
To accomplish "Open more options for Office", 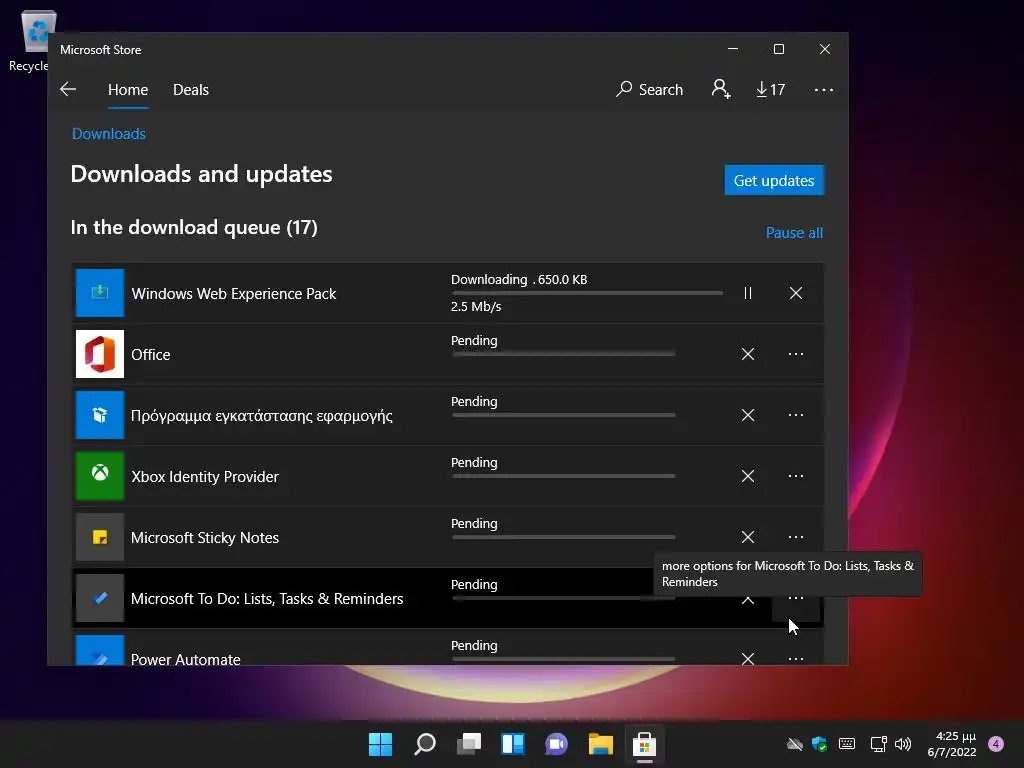I will pos(795,354).
